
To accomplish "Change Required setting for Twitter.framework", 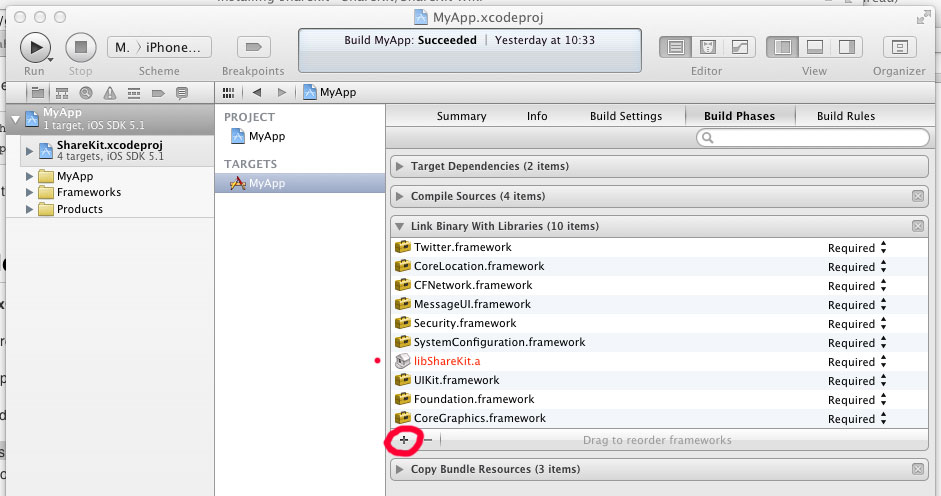I will tap(857, 248).
